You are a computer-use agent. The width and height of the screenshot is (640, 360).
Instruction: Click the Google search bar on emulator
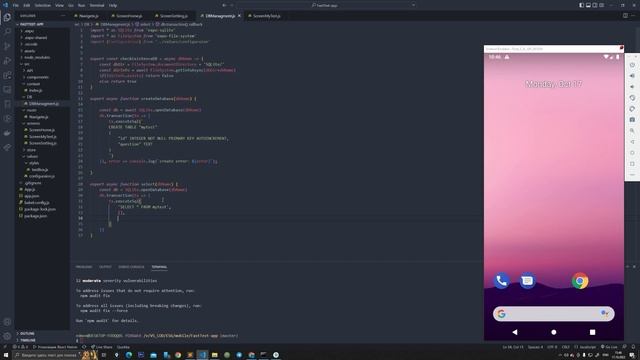(x=553, y=313)
